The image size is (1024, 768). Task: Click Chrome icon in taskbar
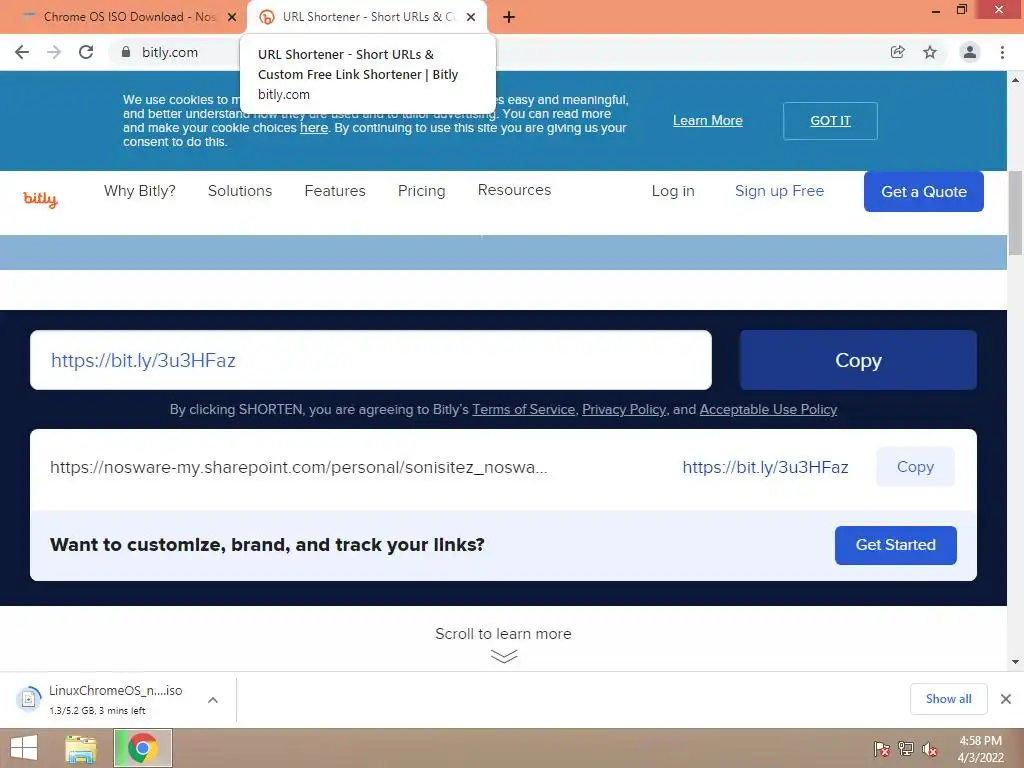[x=143, y=748]
